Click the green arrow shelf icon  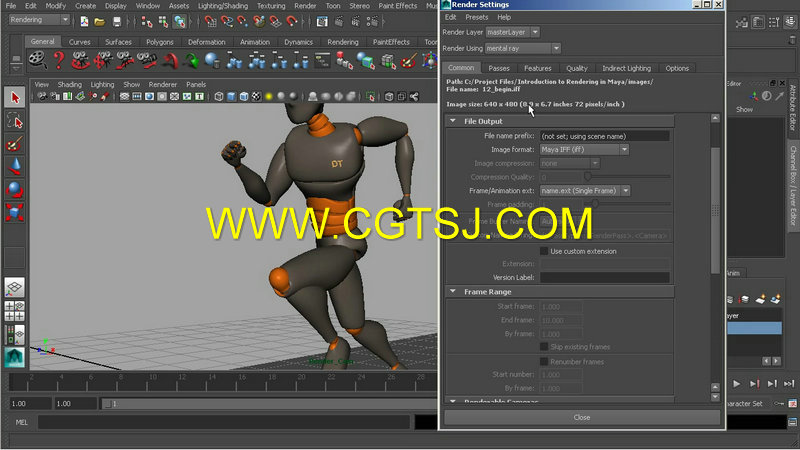(191, 61)
